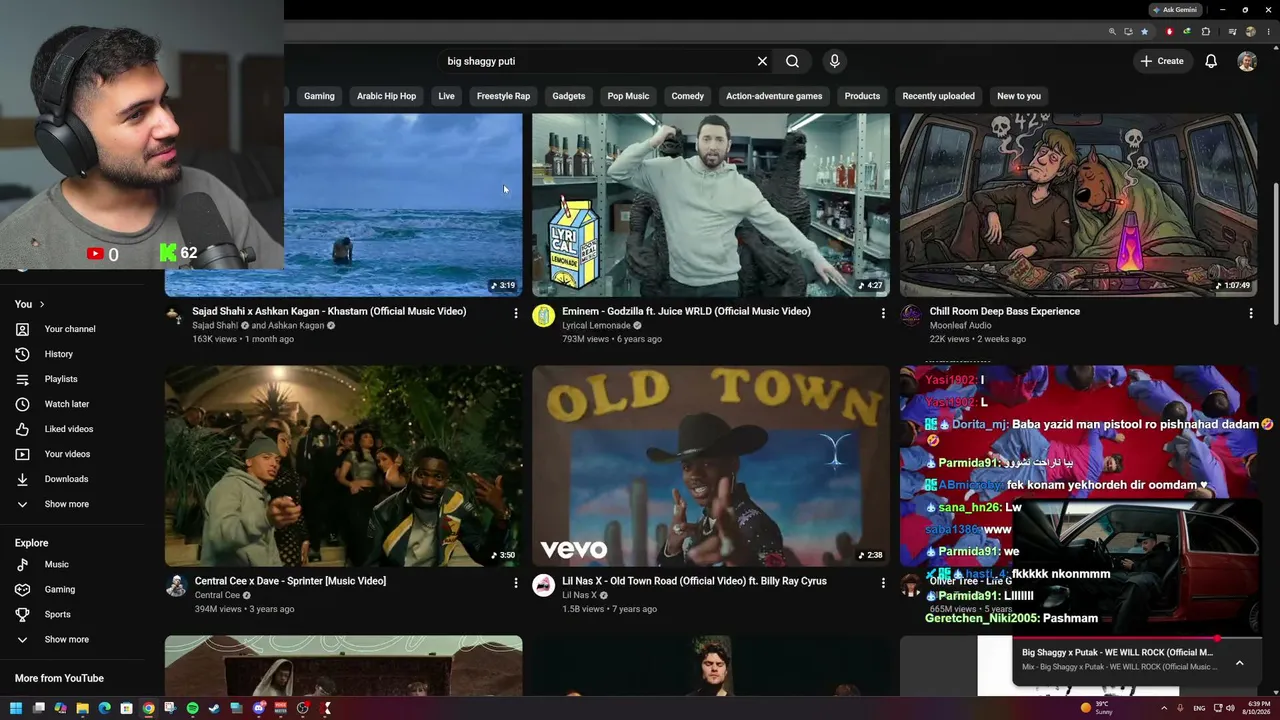
Task: Open options menu for Sajad Shahi Khastam video
Action: point(516,313)
